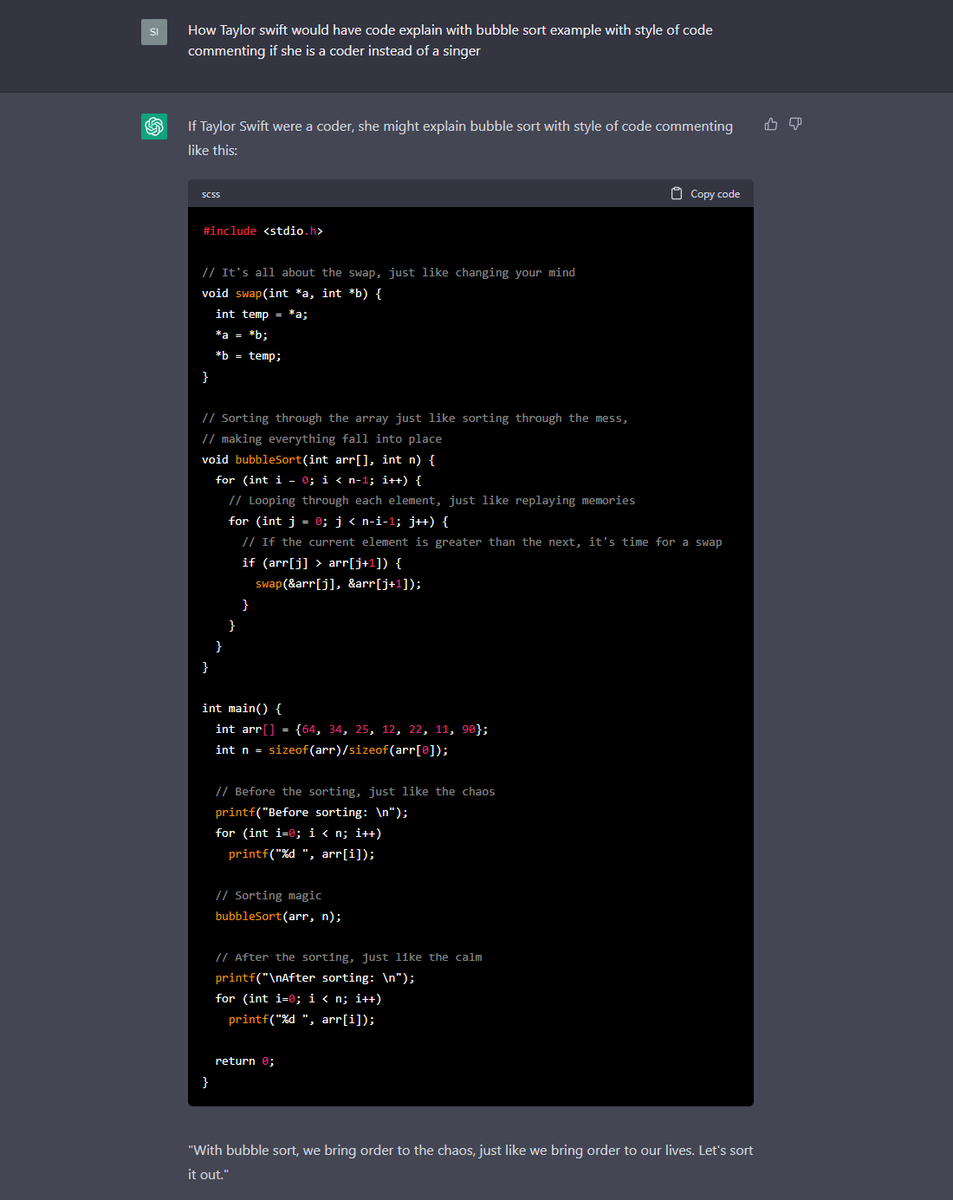The height and width of the screenshot is (1200, 953).
Task: Click comment 'making everything fall into place'
Action: click(x=322, y=439)
